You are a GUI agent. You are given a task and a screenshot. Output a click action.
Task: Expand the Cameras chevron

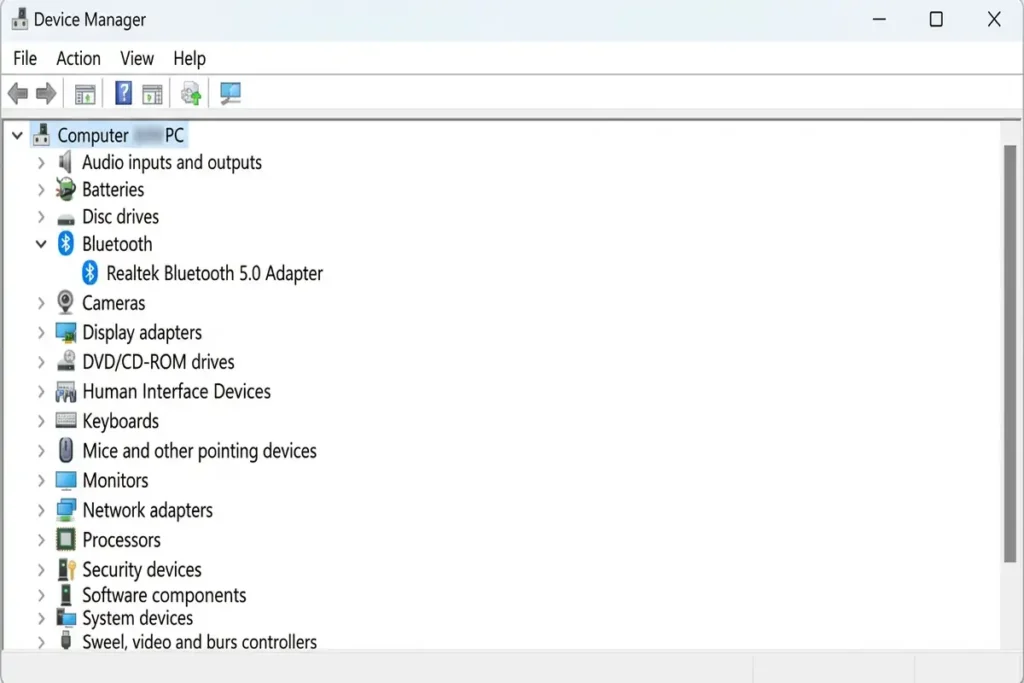click(x=41, y=303)
